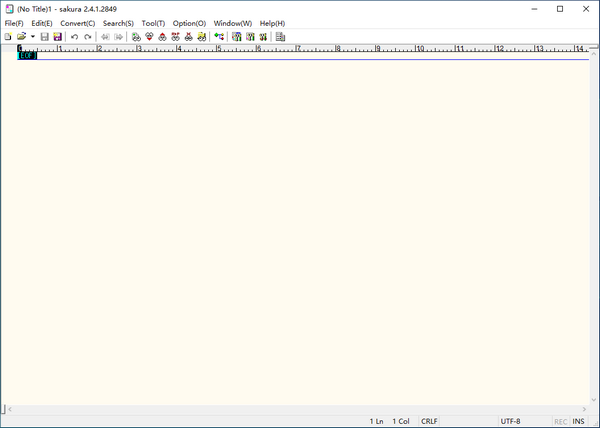Toggle INS insert mode in status bar
Screen dimensions: 600x428
pyautogui.click(x=578, y=421)
